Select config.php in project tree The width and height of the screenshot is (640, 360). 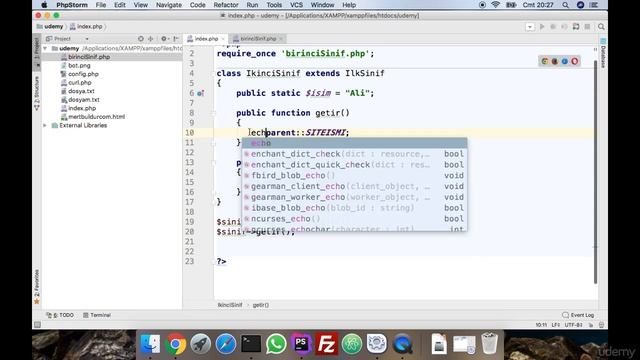click(x=83, y=74)
